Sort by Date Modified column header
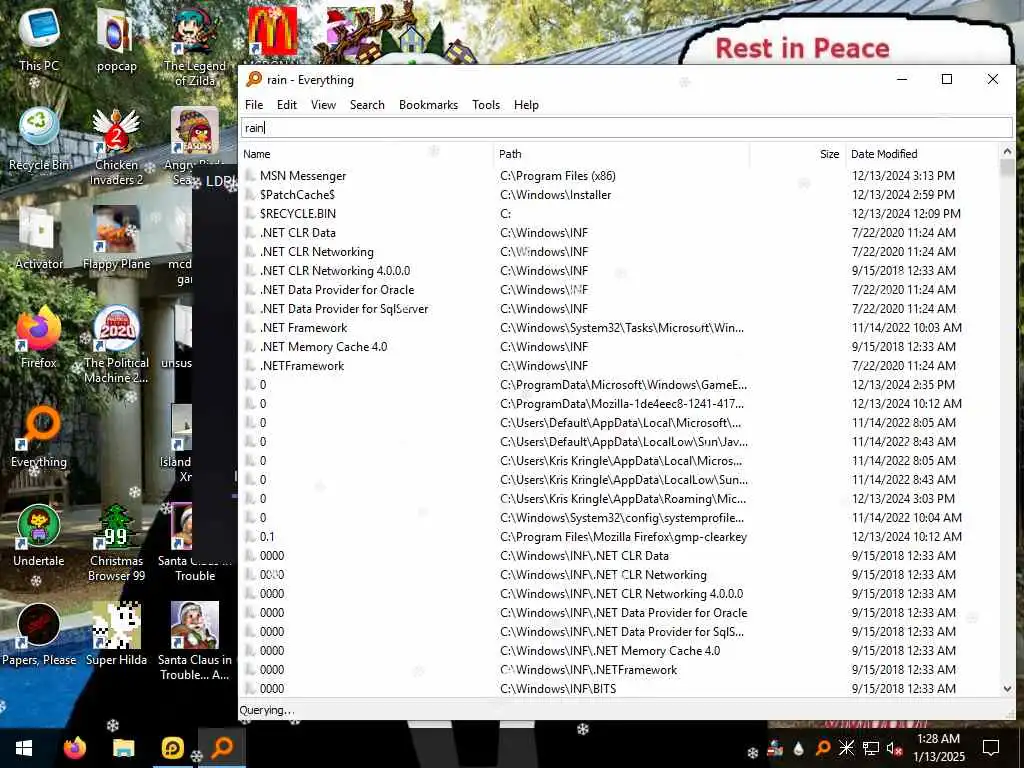The image size is (1024, 768). tap(921, 154)
